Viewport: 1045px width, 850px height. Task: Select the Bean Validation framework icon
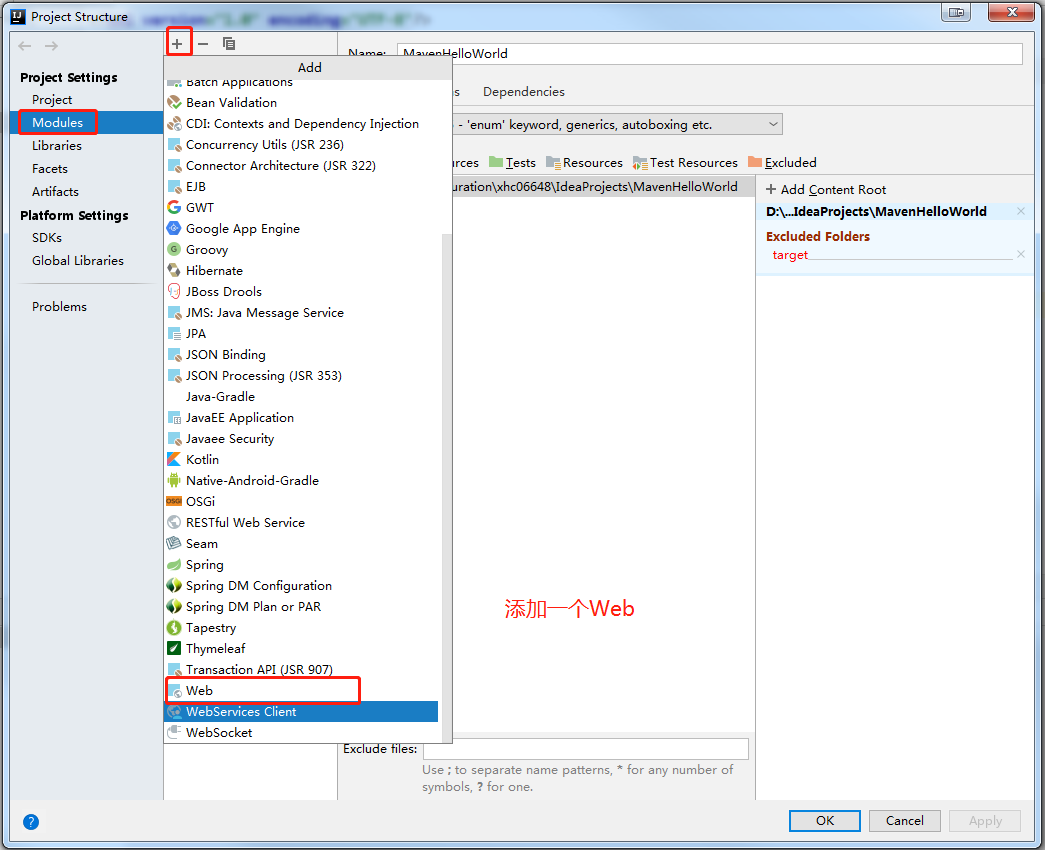click(174, 103)
